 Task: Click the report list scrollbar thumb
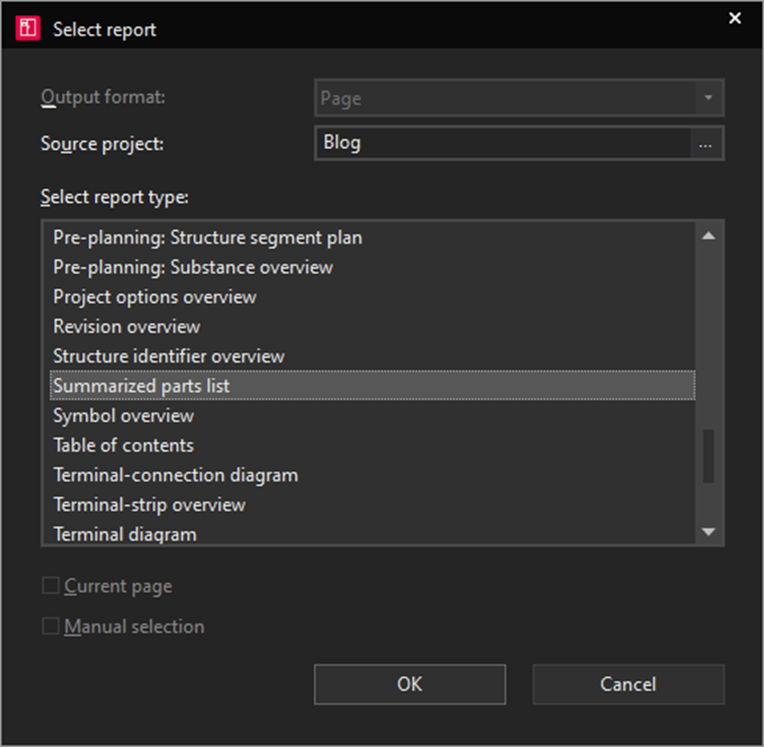pyautogui.click(x=709, y=456)
